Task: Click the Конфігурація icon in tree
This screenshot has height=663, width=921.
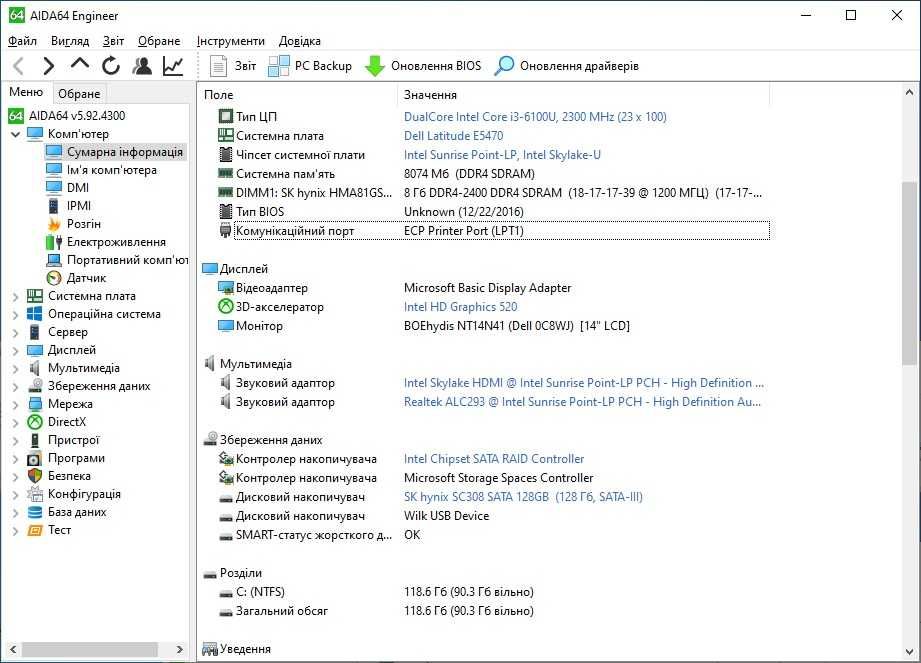Action: (35, 494)
